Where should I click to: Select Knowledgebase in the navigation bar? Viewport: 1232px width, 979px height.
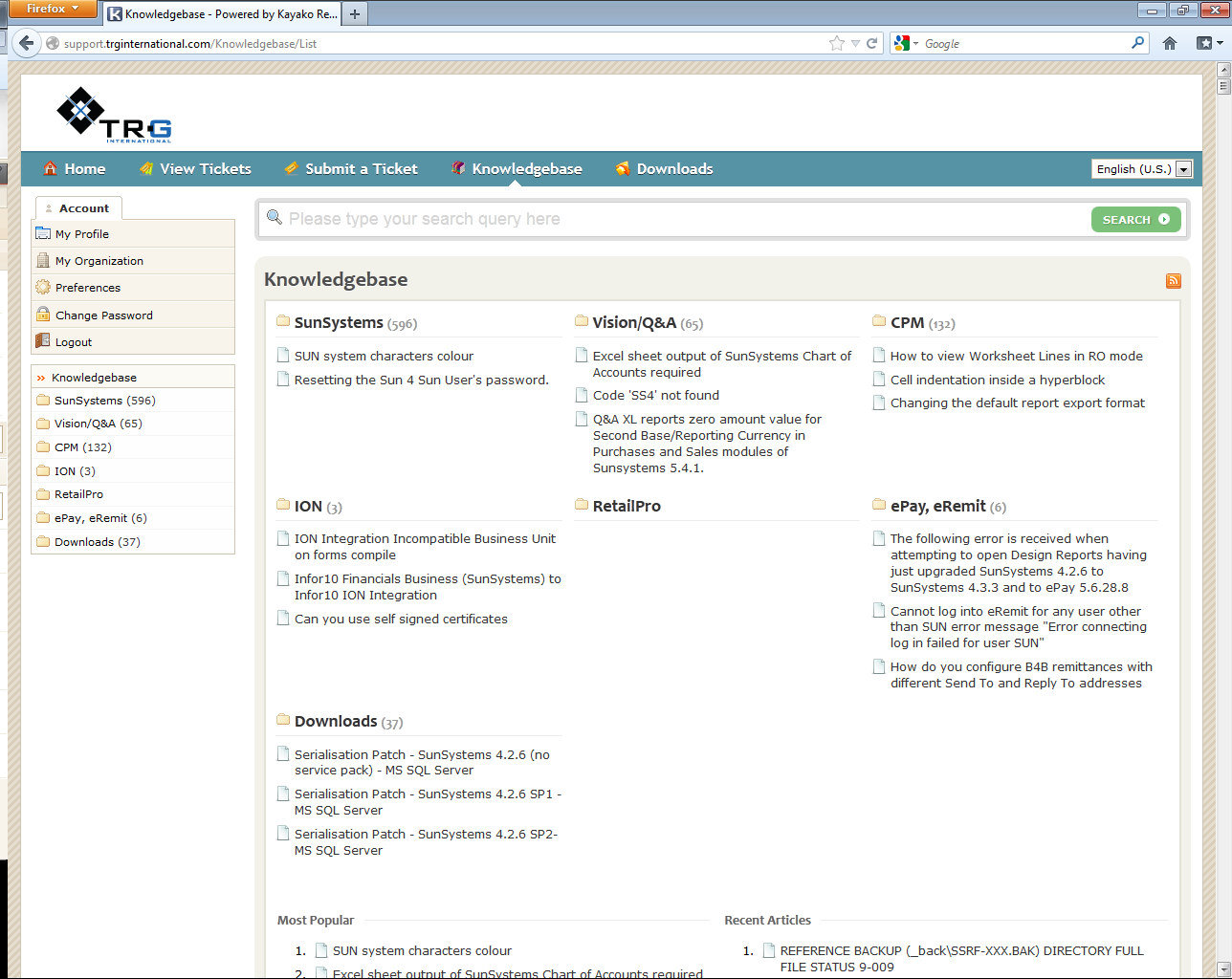(517, 169)
